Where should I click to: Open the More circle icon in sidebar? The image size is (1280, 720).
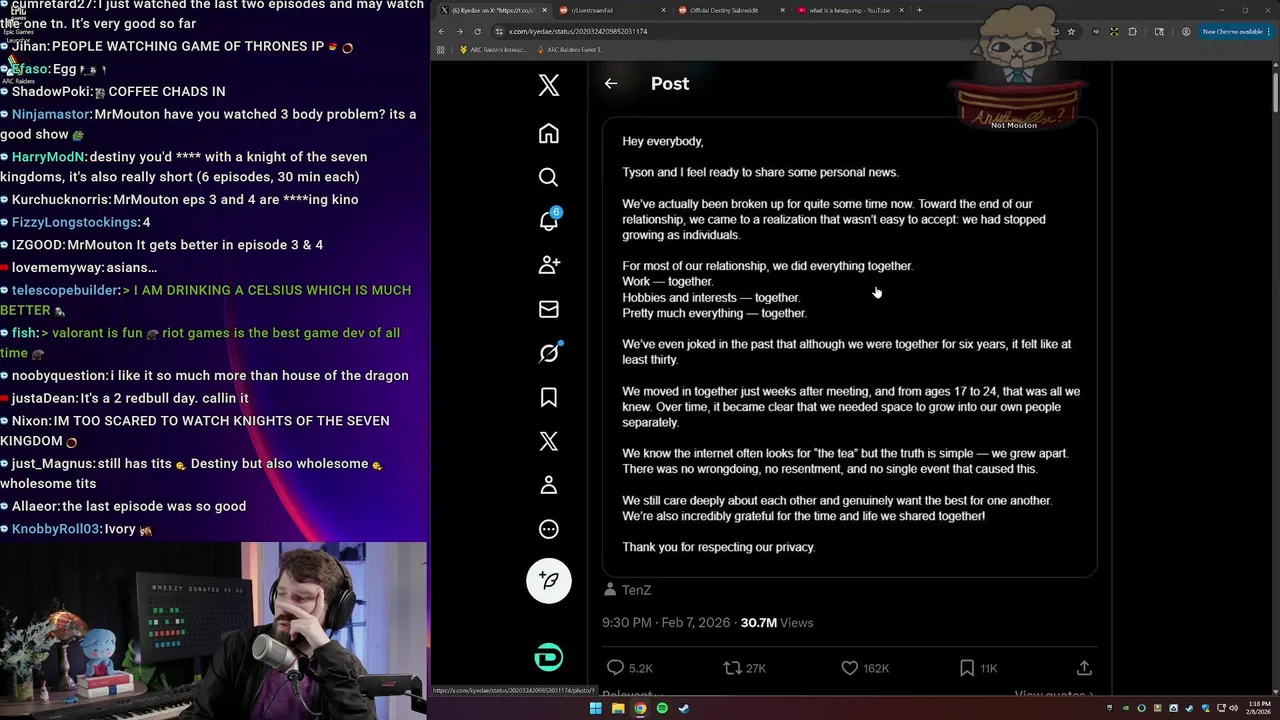pyautogui.click(x=548, y=529)
